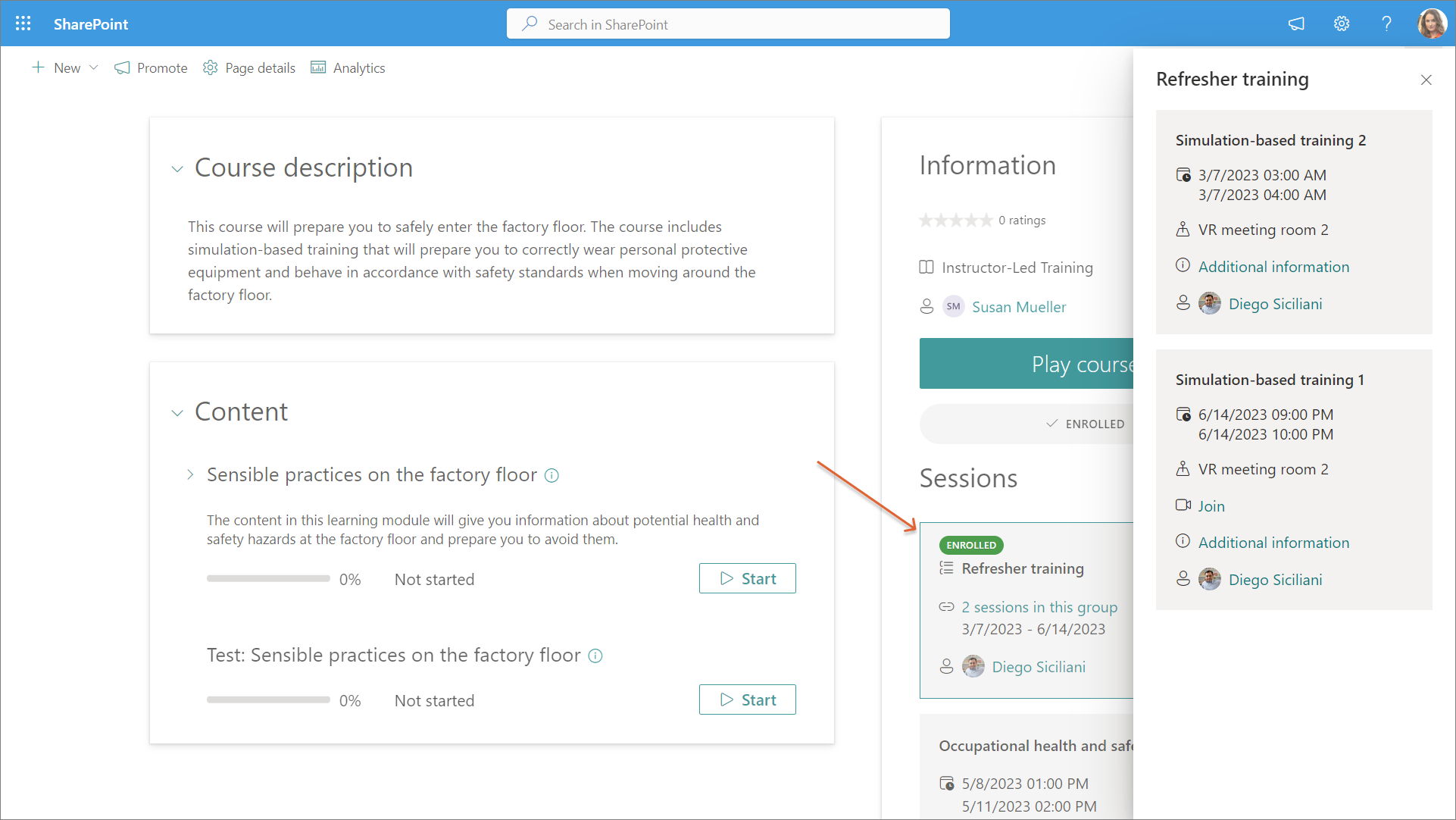This screenshot has width=1456, height=820.
Task: Open the user profile avatar
Action: 1432,23
